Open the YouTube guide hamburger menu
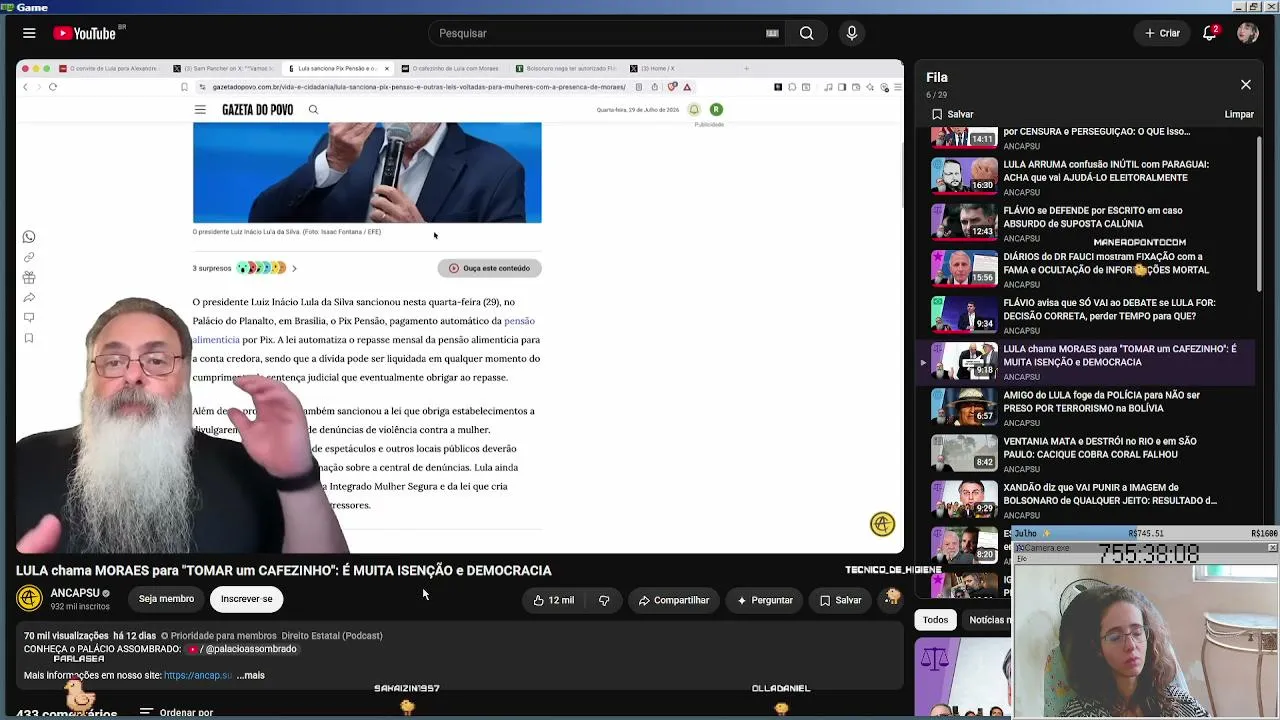The height and width of the screenshot is (720, 1280). coord(29,33)
